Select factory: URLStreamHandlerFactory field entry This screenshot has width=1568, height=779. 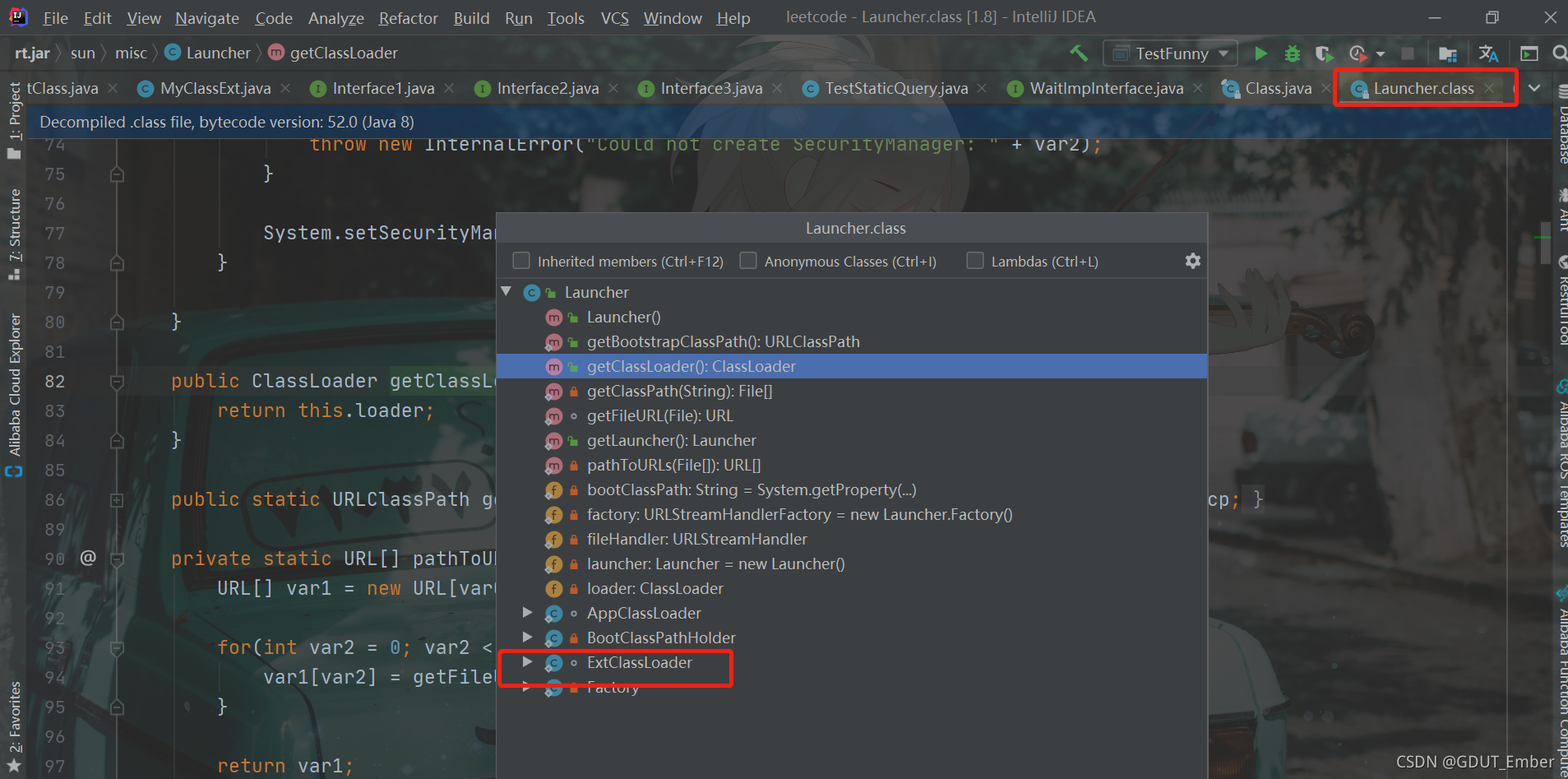pos(852,514)
